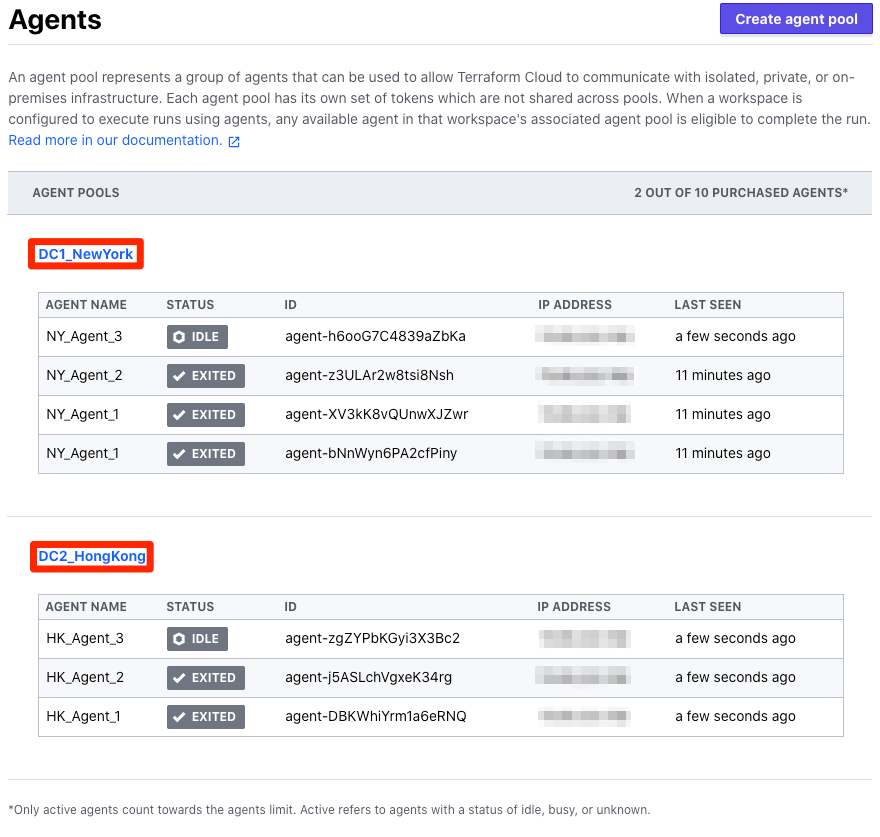Click the AGENT POOLS section header

coord(76,193)
